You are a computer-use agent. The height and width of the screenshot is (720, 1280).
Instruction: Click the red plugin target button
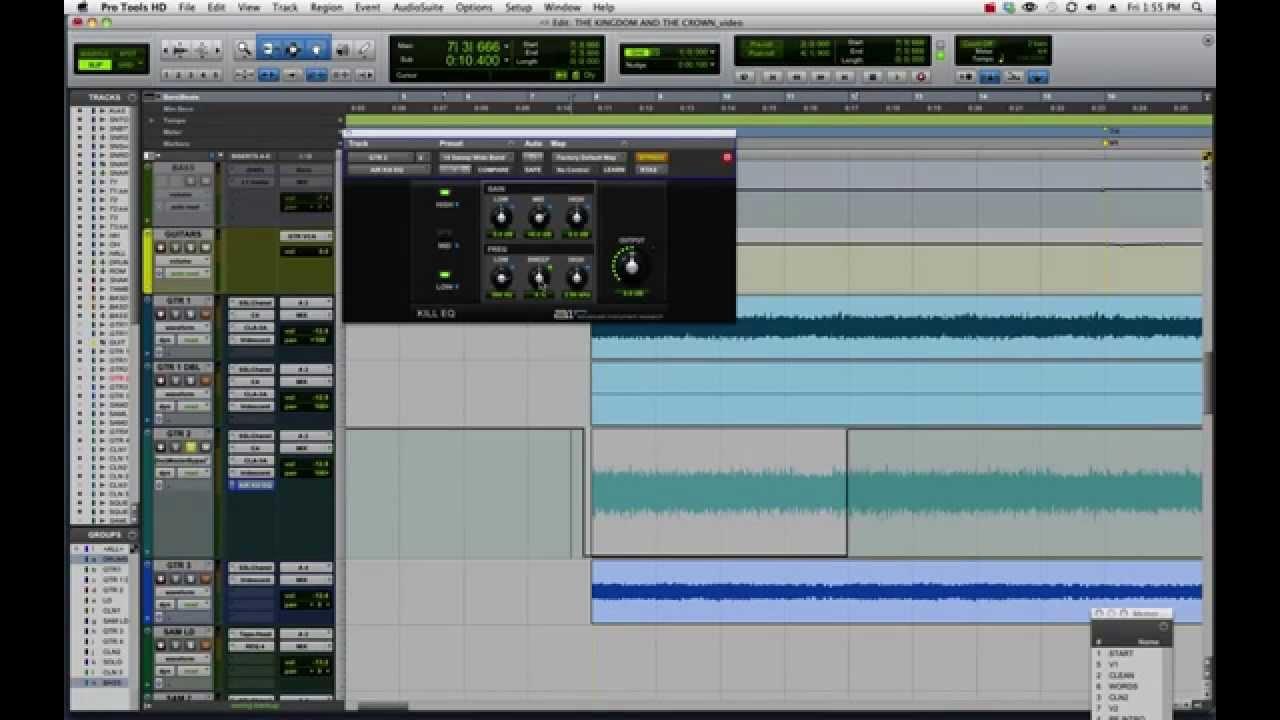tap(727, 157)
